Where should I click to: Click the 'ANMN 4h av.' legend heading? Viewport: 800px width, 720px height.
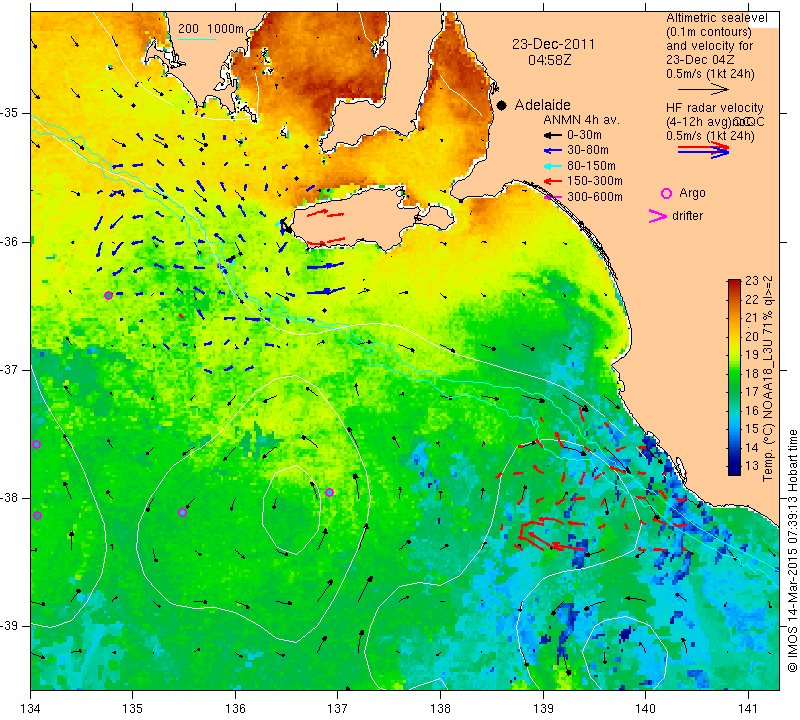coord(581,120)
